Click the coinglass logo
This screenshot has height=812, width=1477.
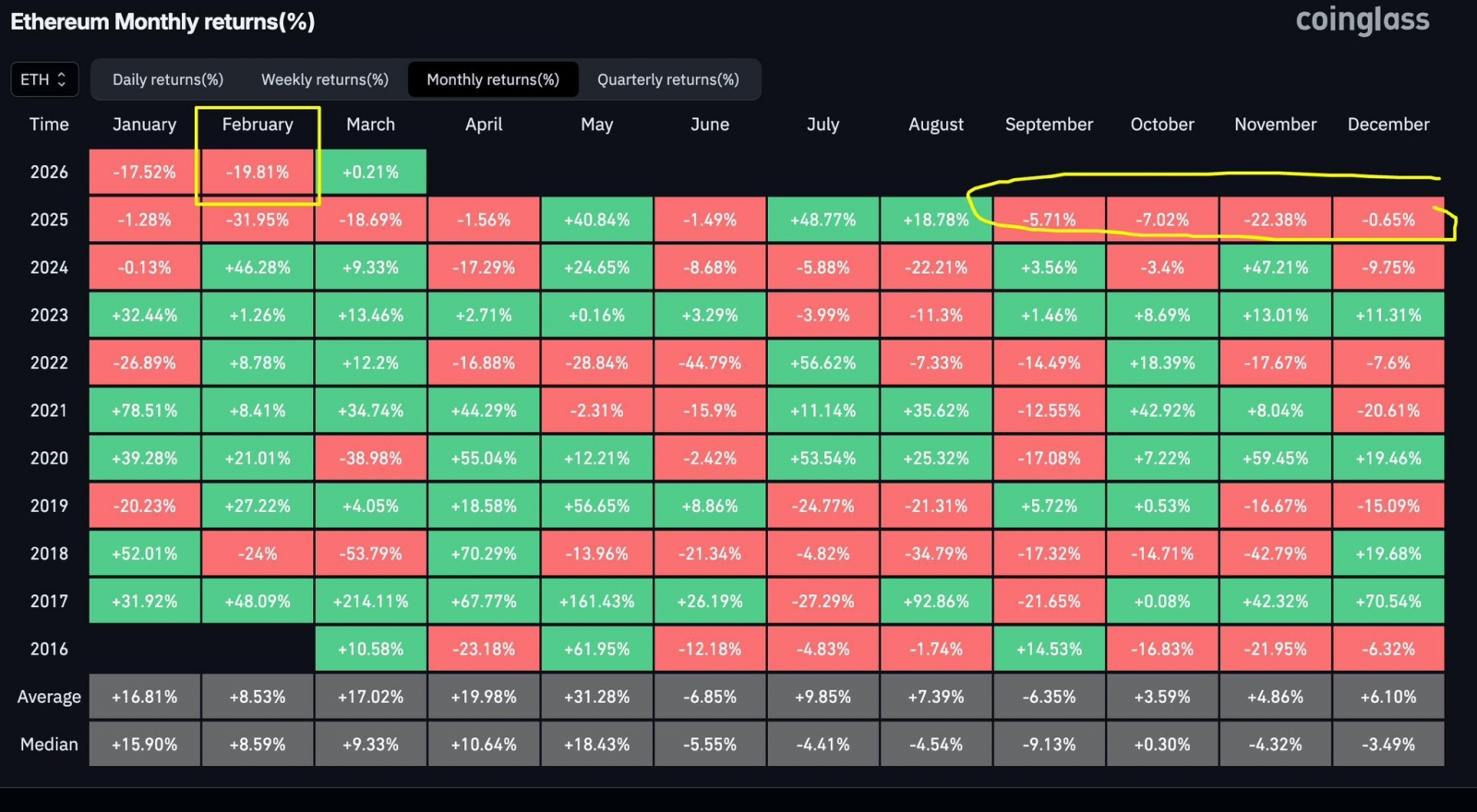(1362, 20)
